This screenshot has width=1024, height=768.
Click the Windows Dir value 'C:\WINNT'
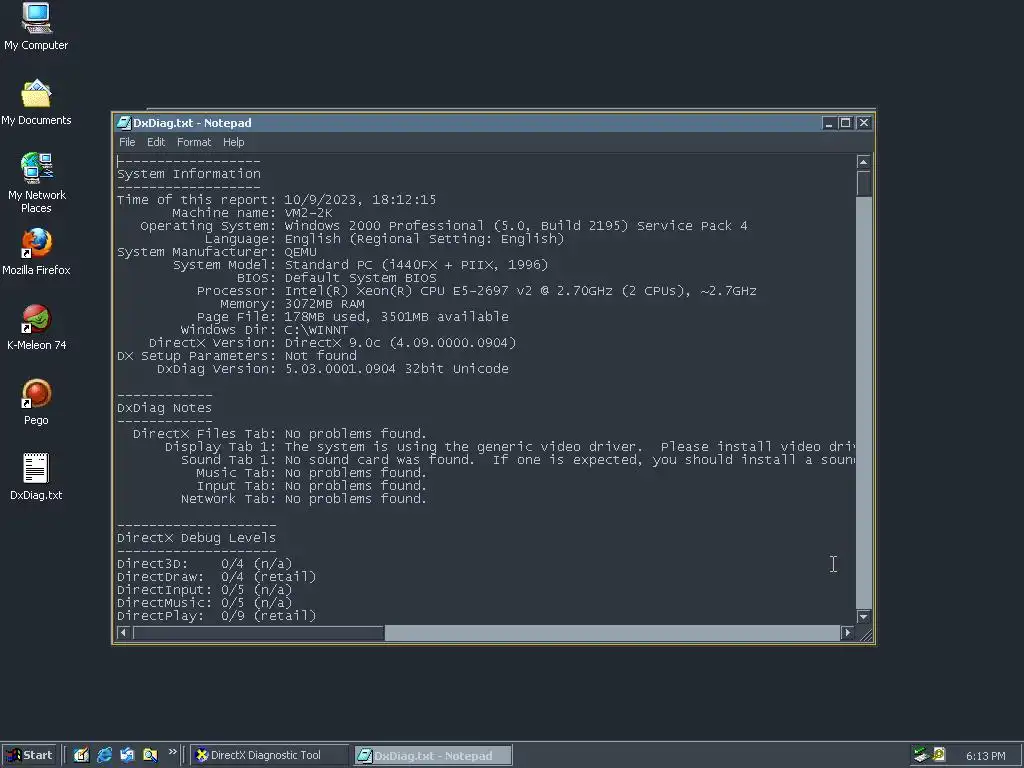(x=316, y=330)
